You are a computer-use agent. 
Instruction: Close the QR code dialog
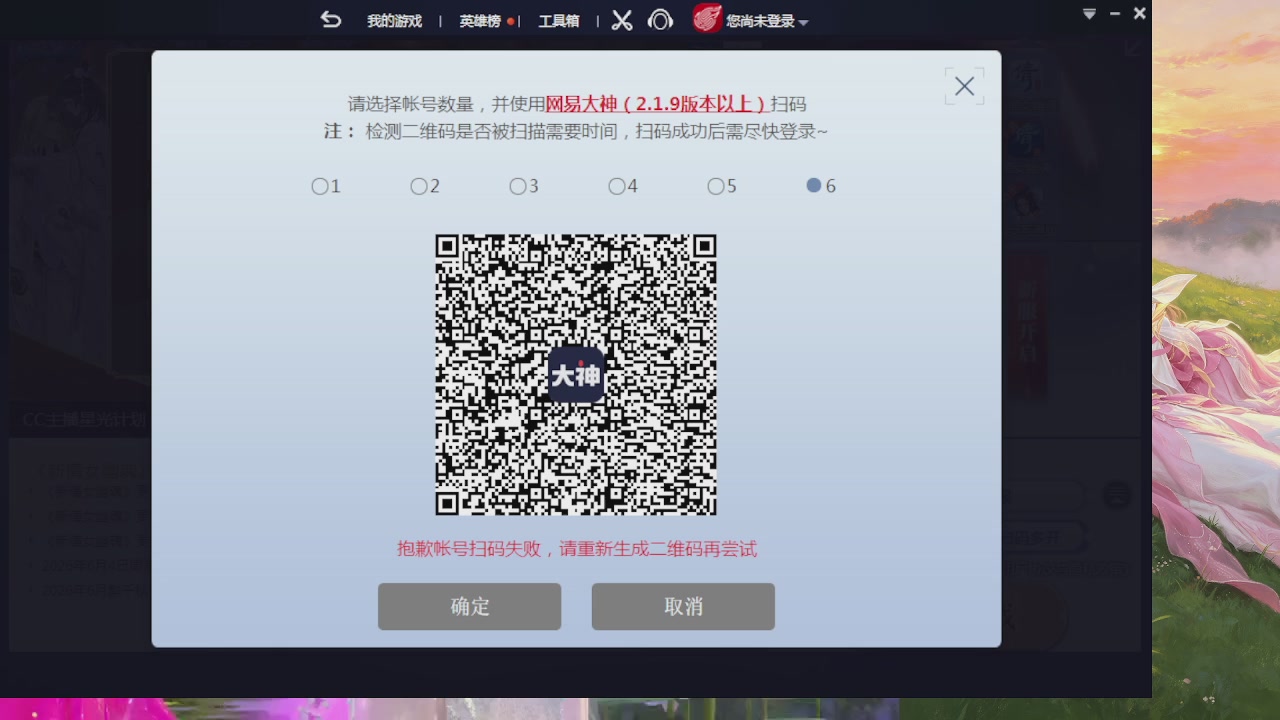(964, 87)
